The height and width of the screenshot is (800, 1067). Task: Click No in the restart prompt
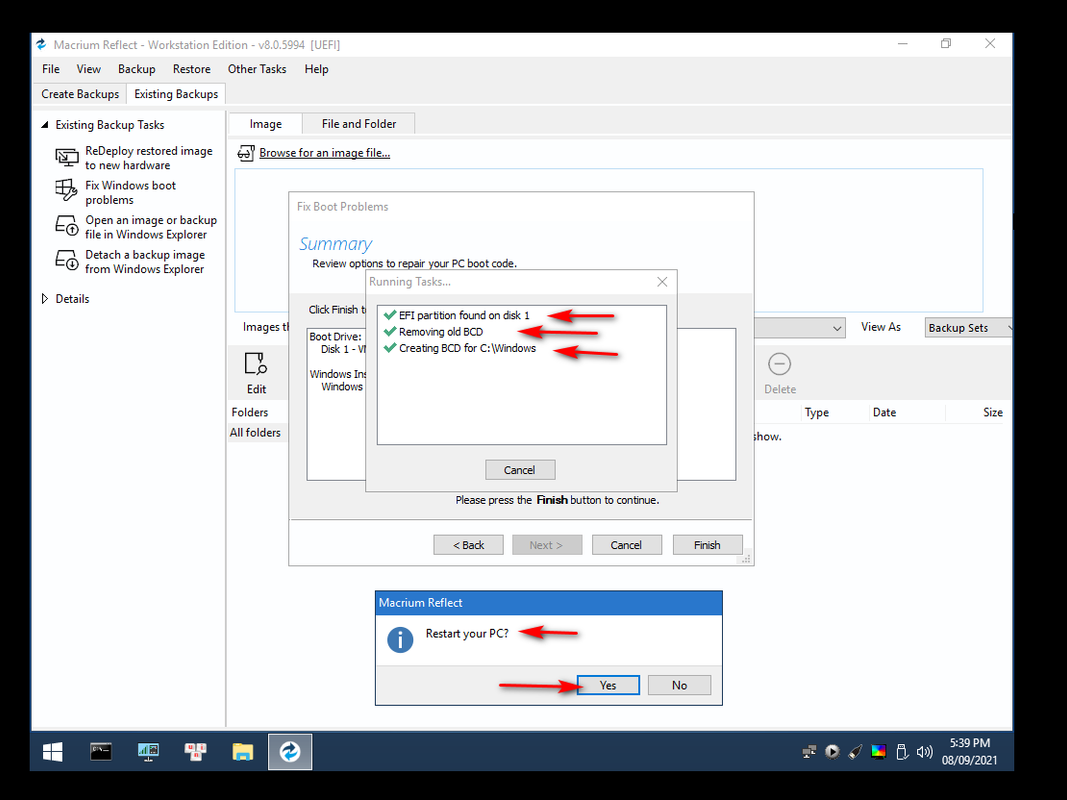(x=679, y=685)
